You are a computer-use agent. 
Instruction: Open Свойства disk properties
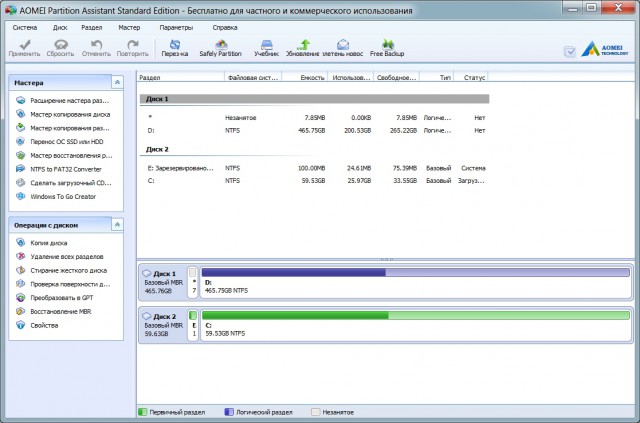(x=38, y=325)
